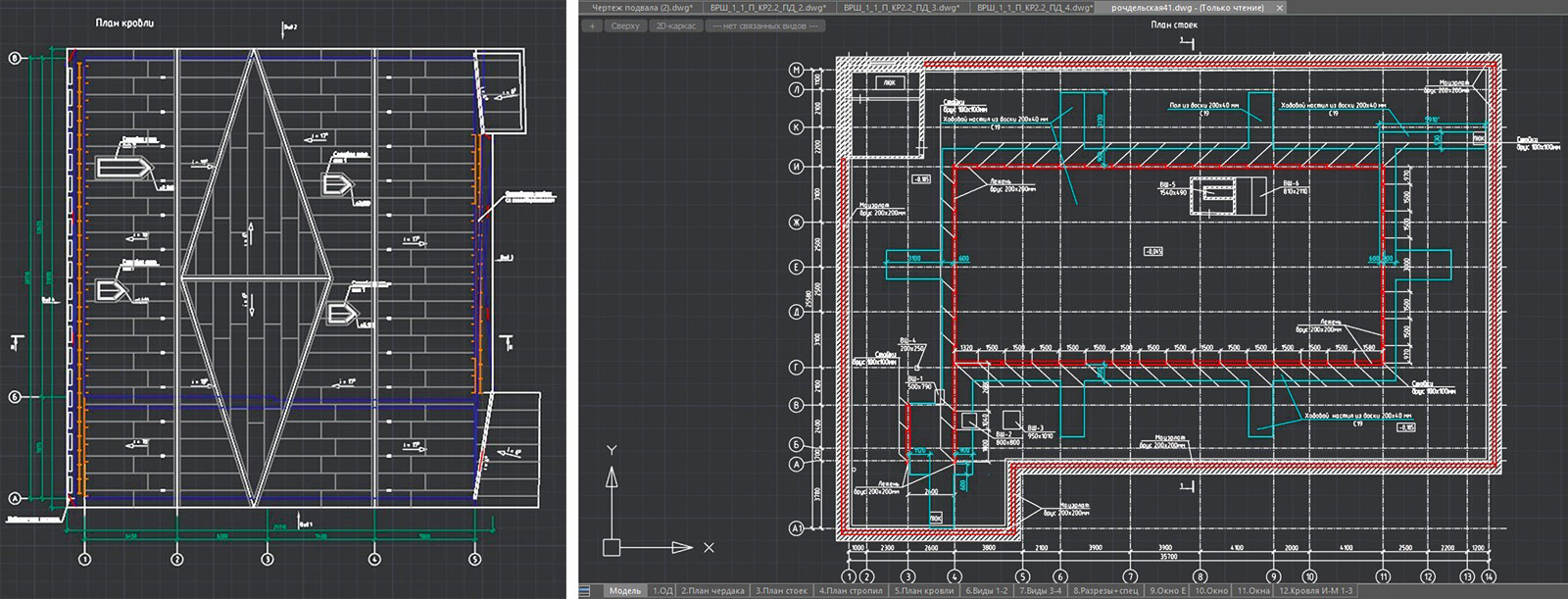Open the layout list menu icon
The width and height of the screenshot is (1568, 599).
pyautogui.click(x=585, y=591)
